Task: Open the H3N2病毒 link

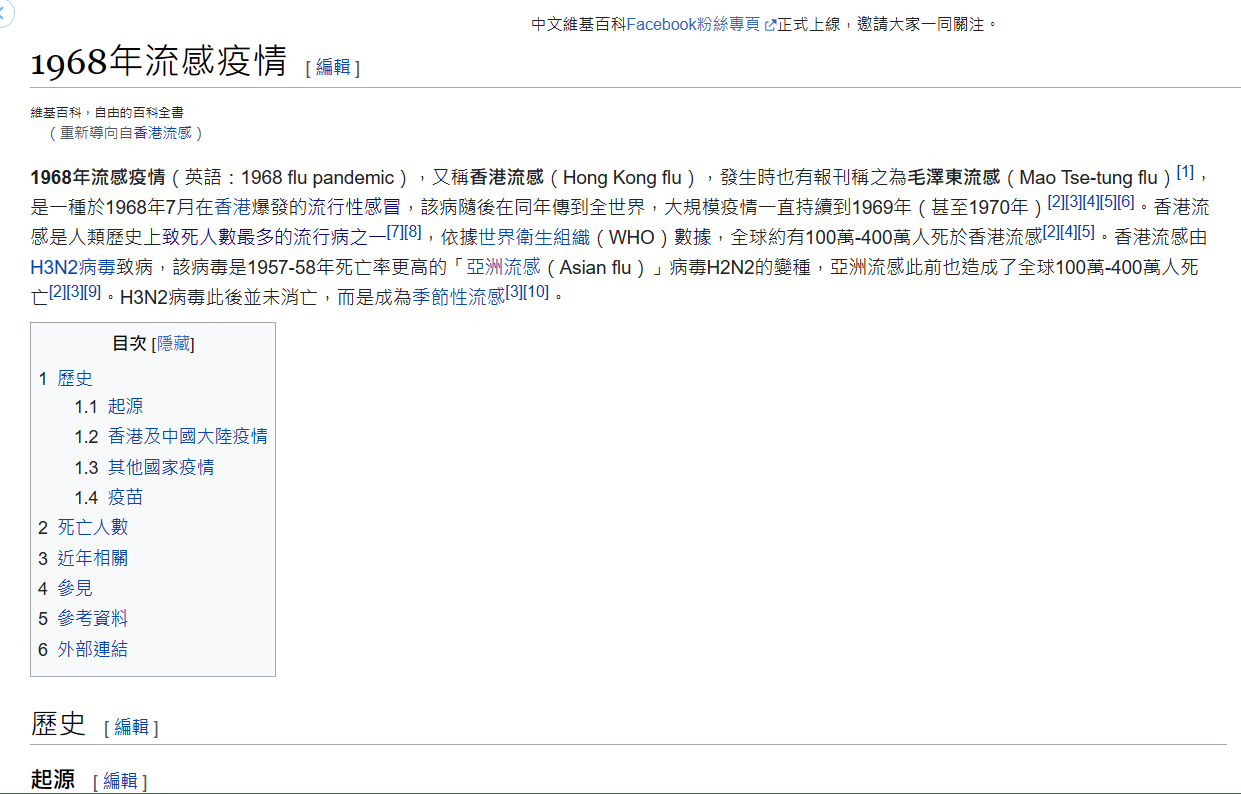Action: pos(72,267)
